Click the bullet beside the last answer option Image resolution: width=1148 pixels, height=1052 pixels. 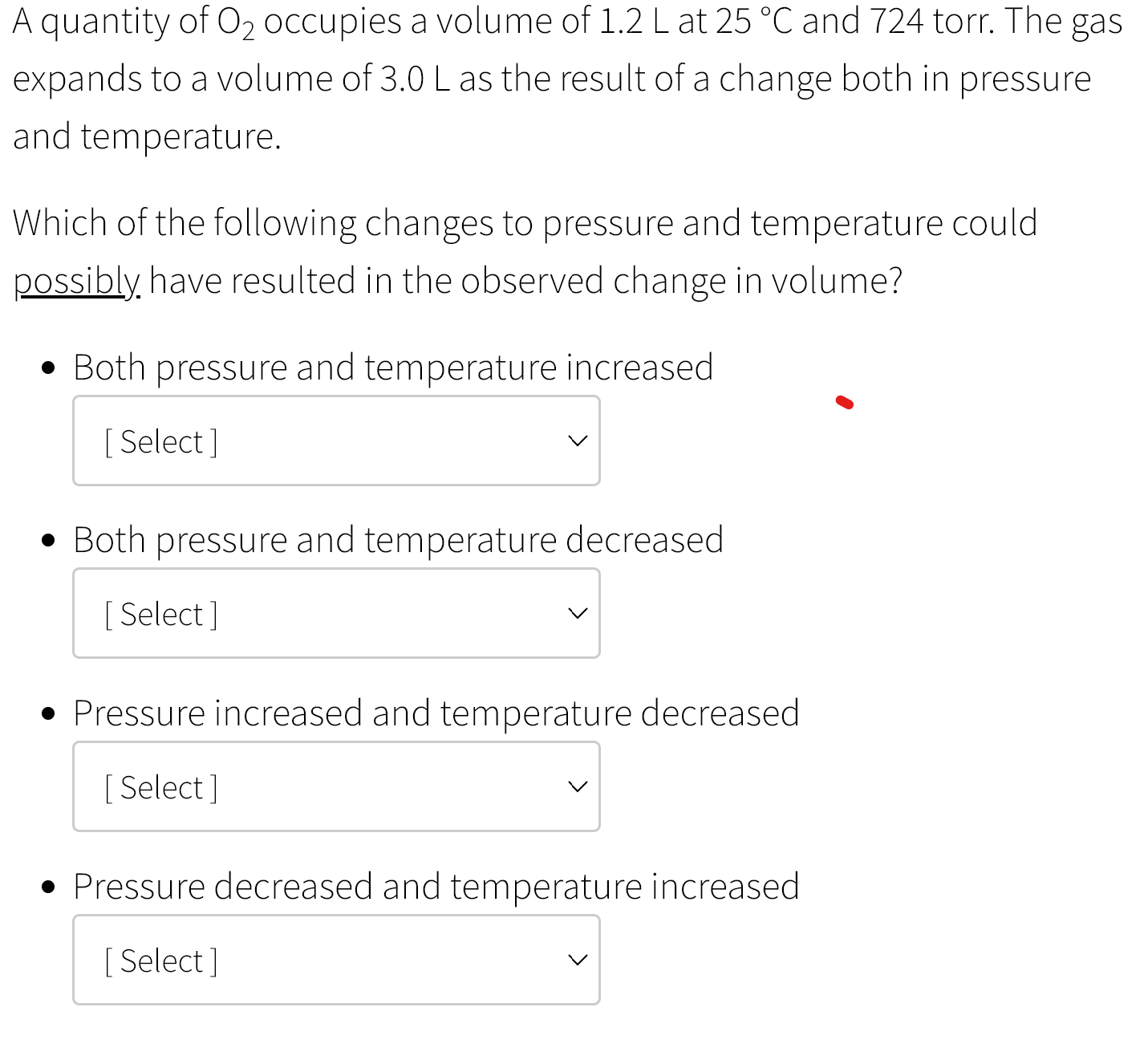tap(48, 886)
